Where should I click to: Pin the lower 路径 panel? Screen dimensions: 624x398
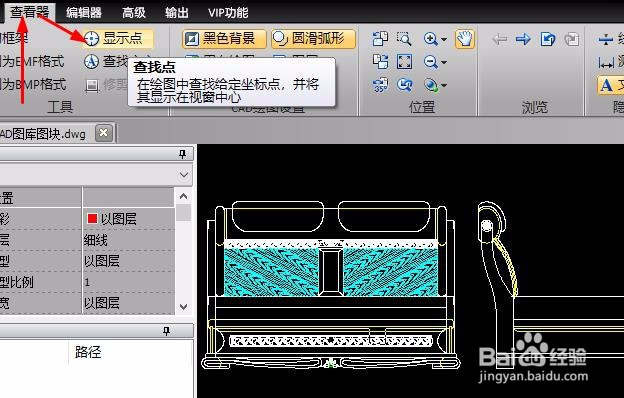click(166, 331)
